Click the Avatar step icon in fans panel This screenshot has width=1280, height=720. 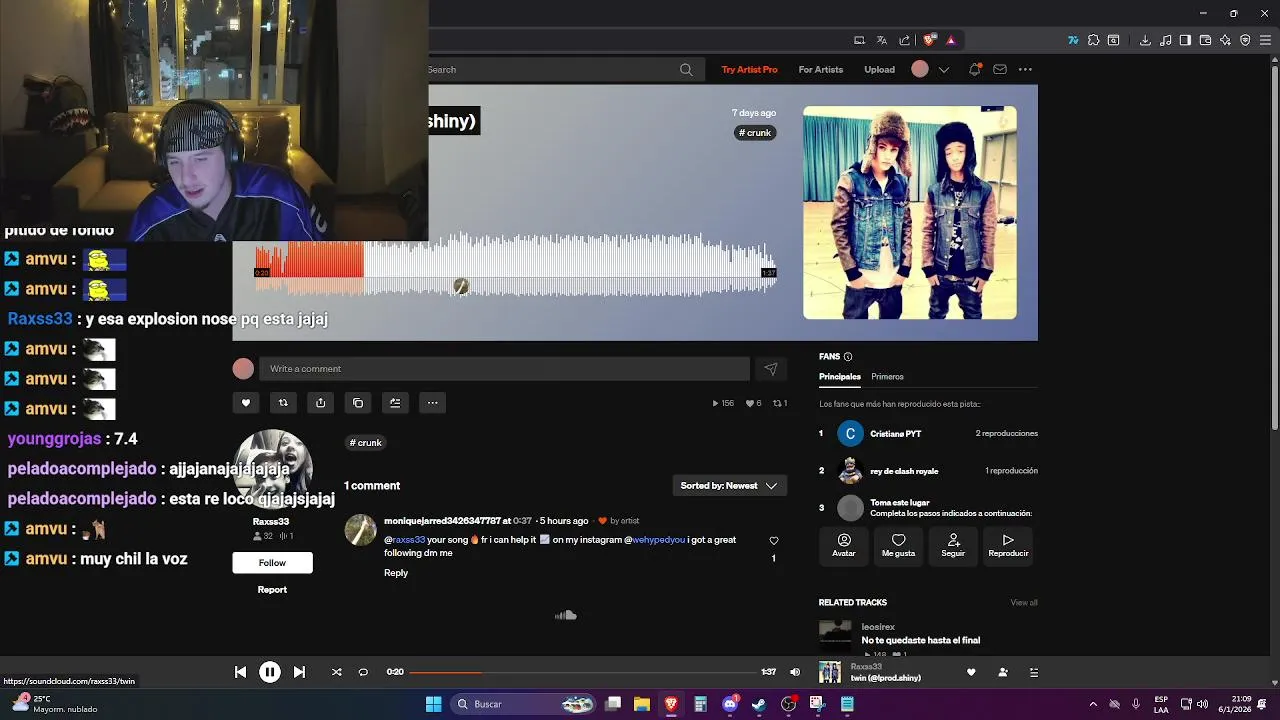pyautogui.click(x=844, y=545)
